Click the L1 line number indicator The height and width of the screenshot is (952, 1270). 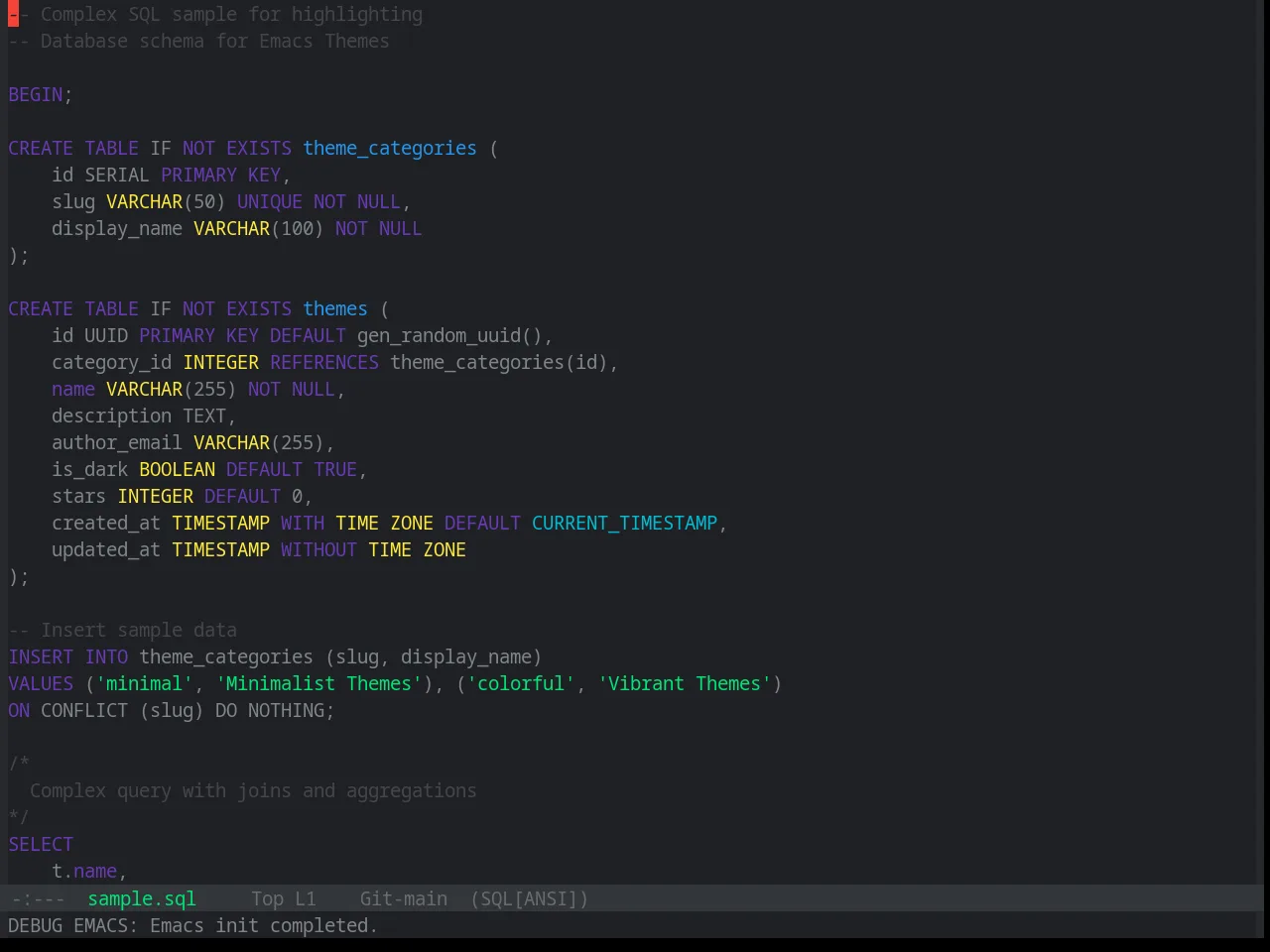(x=306, y=898)
